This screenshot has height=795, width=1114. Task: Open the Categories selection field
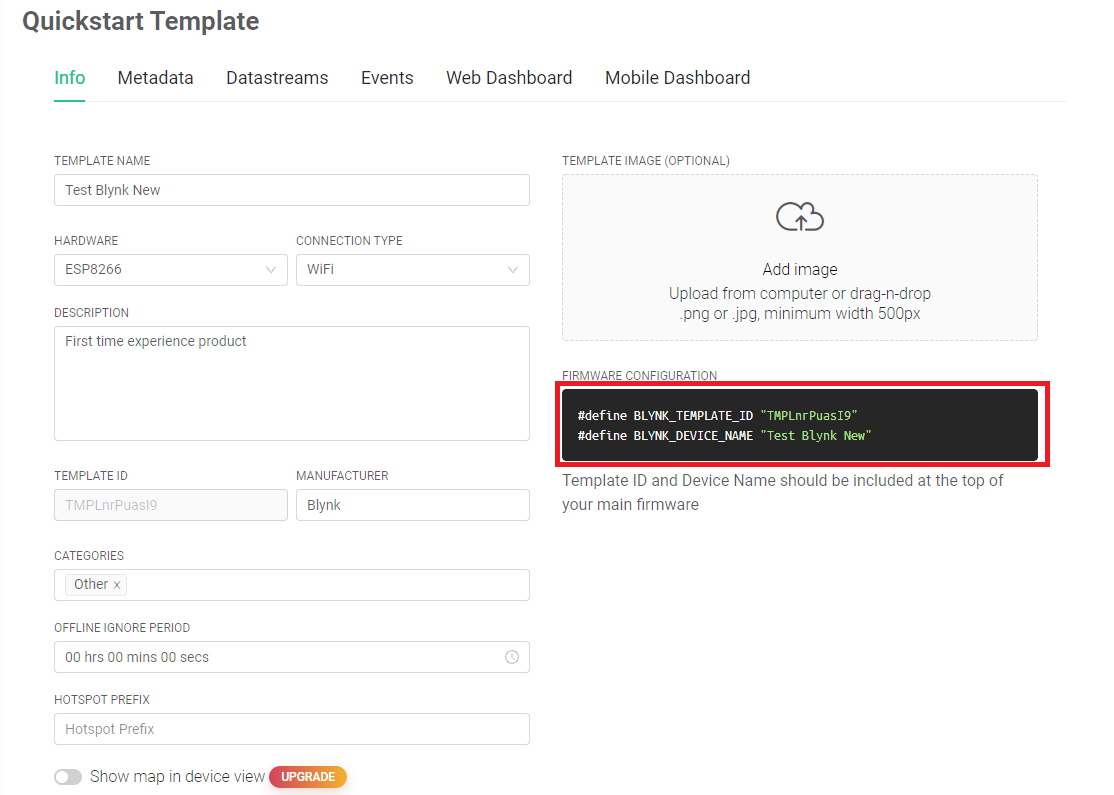(x=292, y=585)
